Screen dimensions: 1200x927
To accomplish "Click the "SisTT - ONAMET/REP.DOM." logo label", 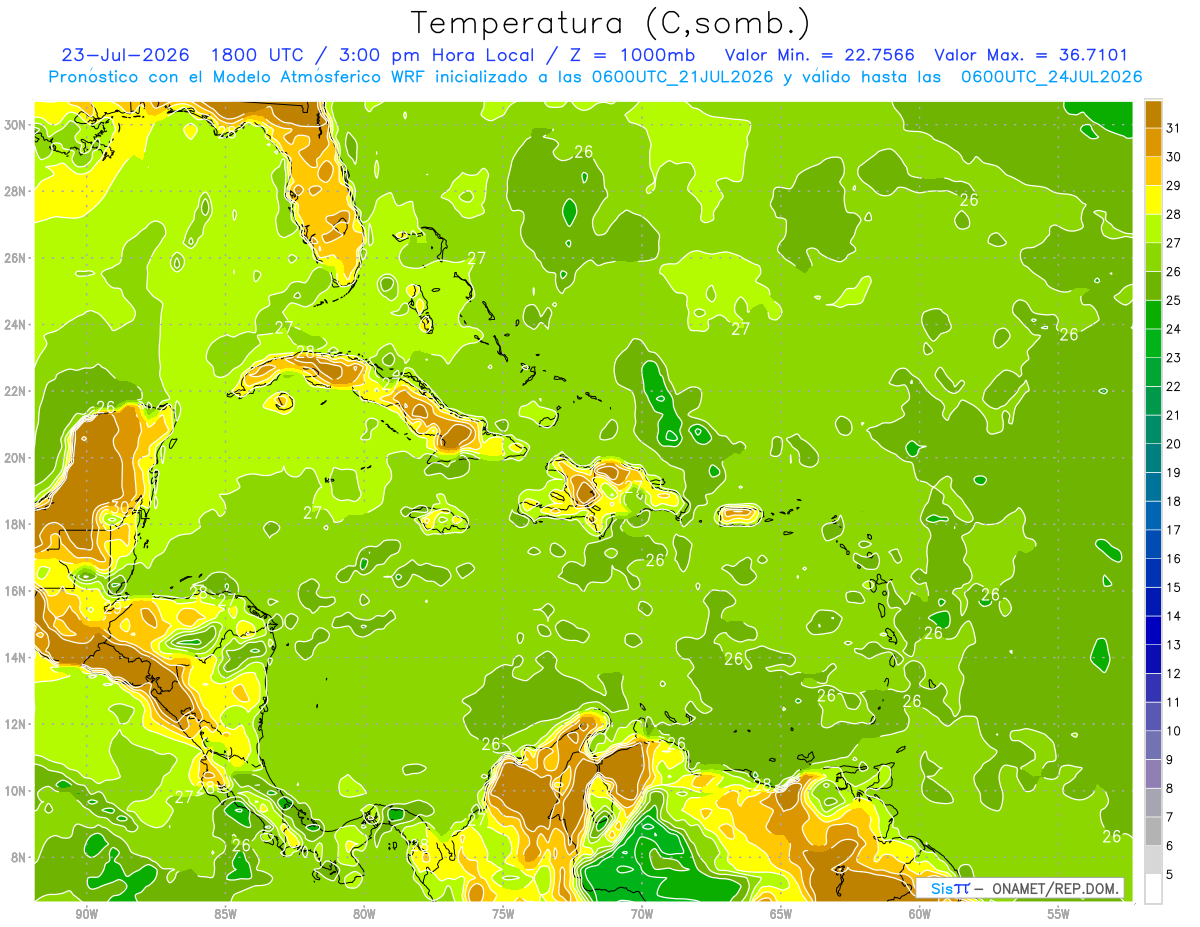I will pos(1020,889).
